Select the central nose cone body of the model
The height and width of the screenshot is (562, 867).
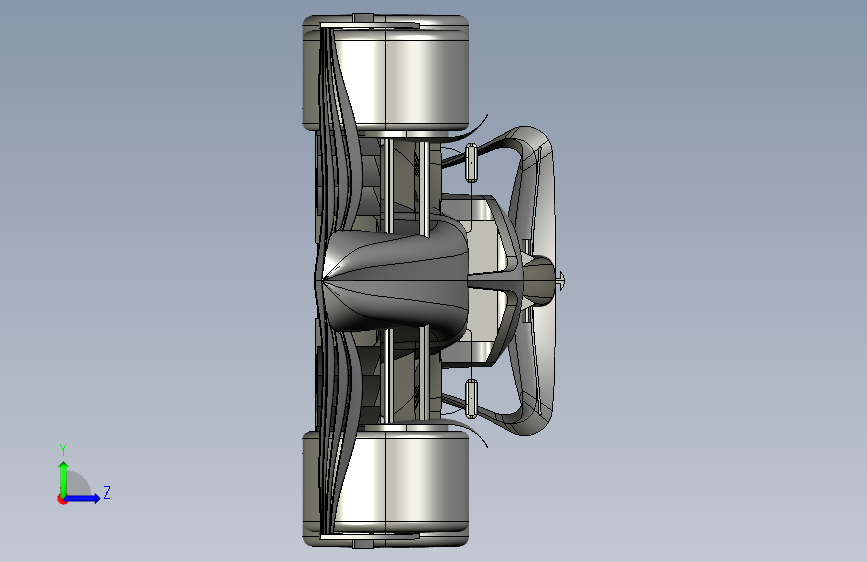395,280
